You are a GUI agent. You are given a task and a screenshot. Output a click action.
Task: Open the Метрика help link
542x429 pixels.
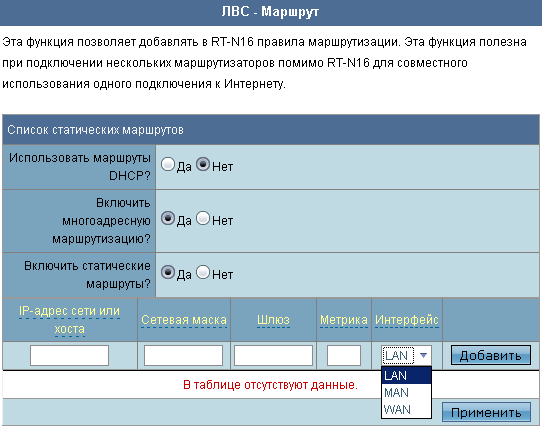[344, 320]
